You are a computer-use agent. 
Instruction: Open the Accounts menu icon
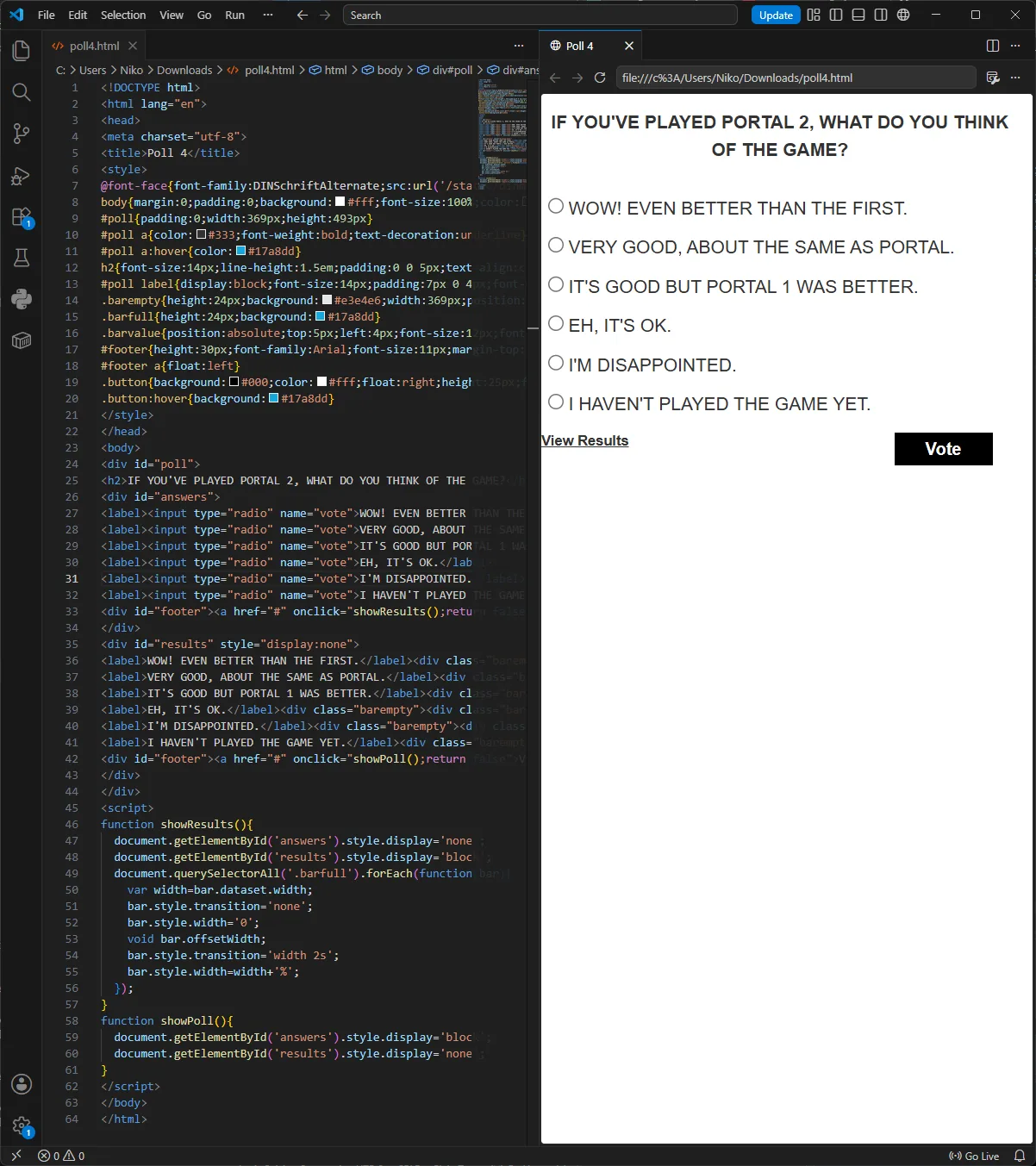click(x=22, y=1084)
